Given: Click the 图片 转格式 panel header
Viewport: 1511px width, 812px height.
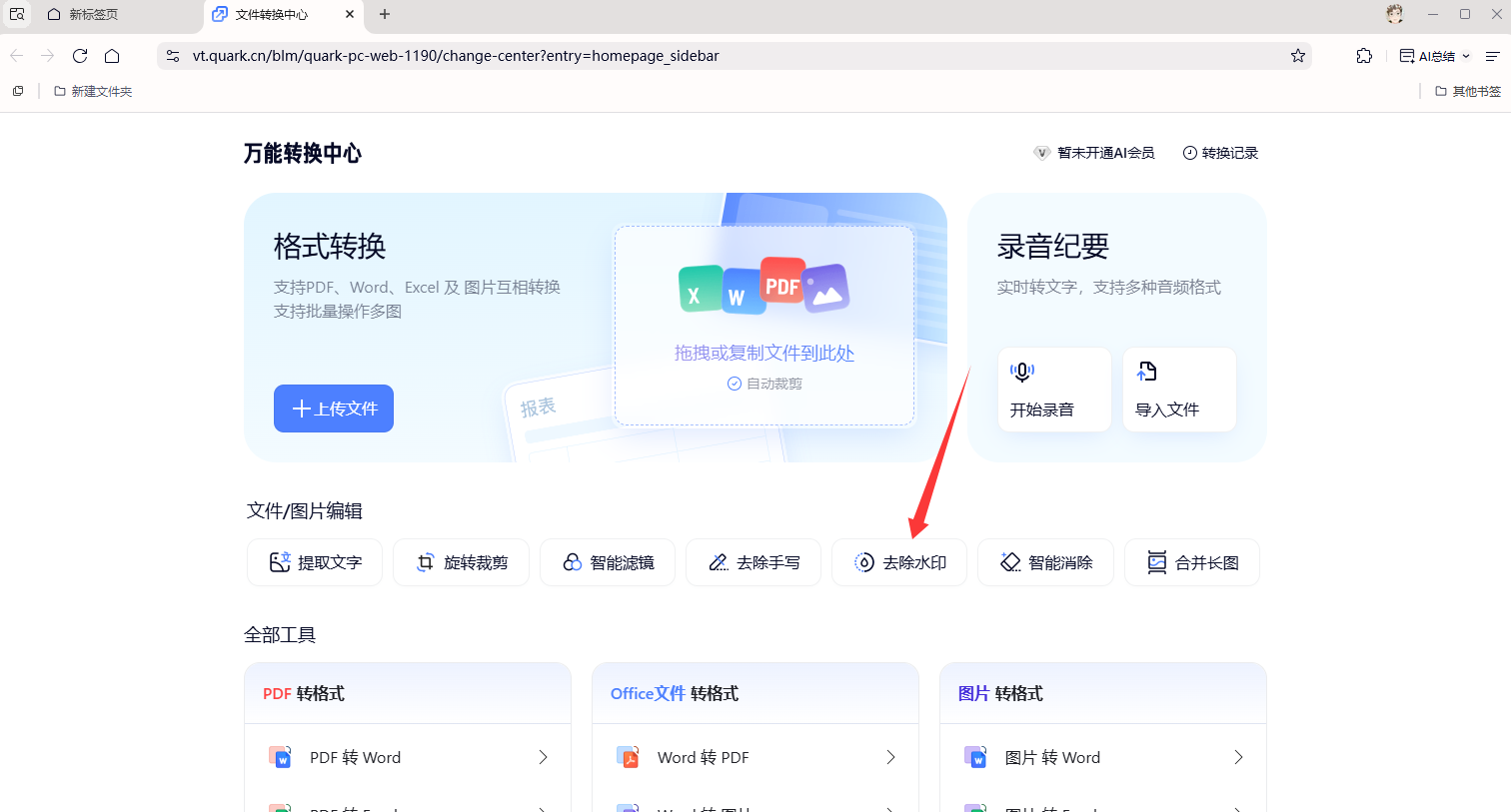Looking at the screenshot, I should point(1103,693).
